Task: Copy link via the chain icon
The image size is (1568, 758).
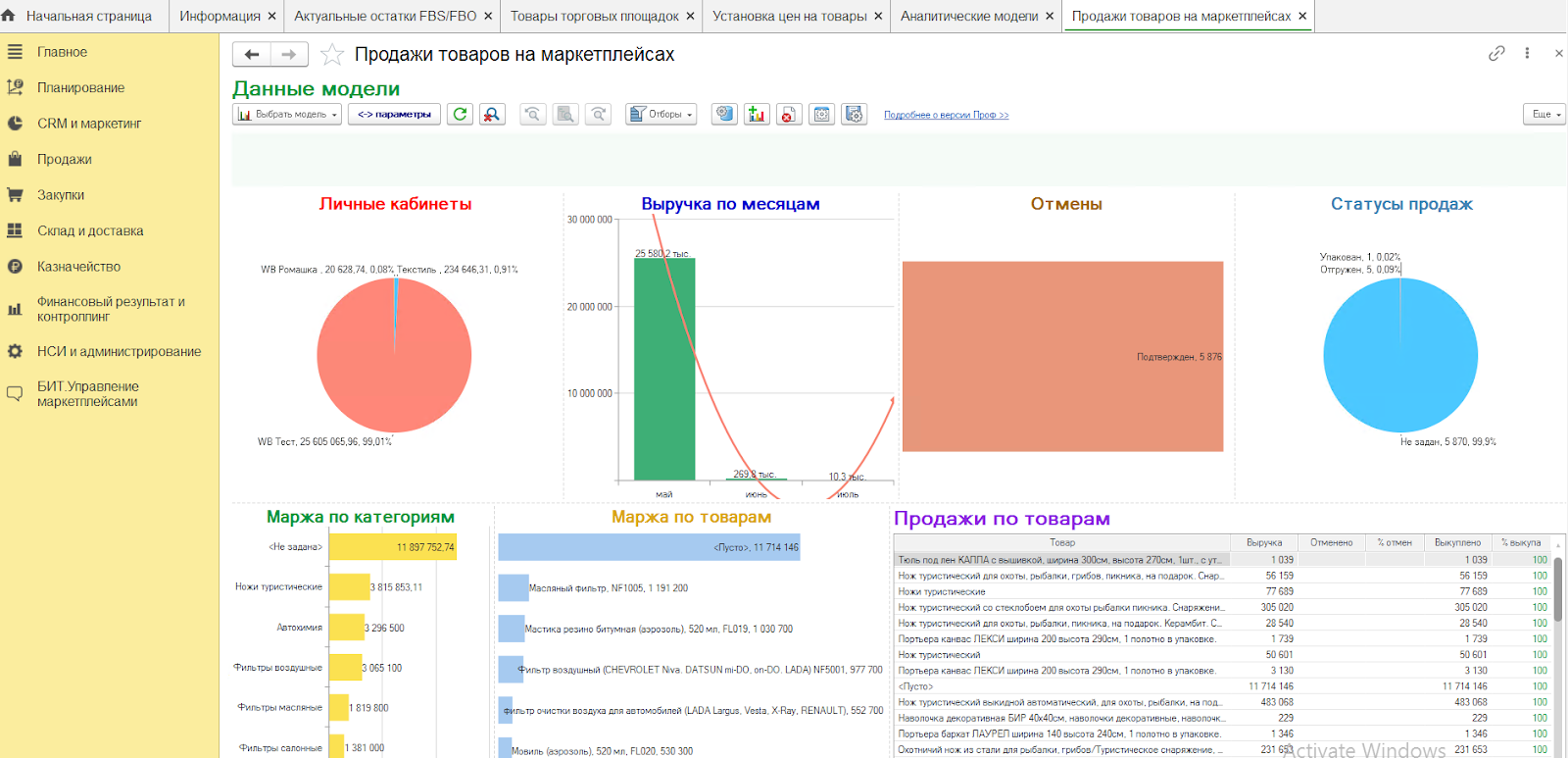Action: click(x=1496, y=54)
